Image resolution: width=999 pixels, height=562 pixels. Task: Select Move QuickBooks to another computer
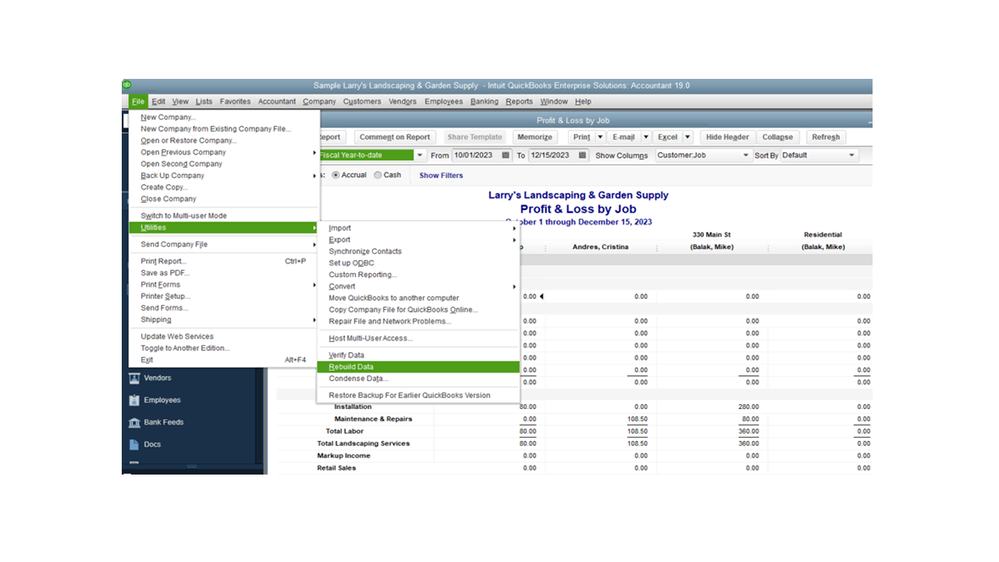419,298
